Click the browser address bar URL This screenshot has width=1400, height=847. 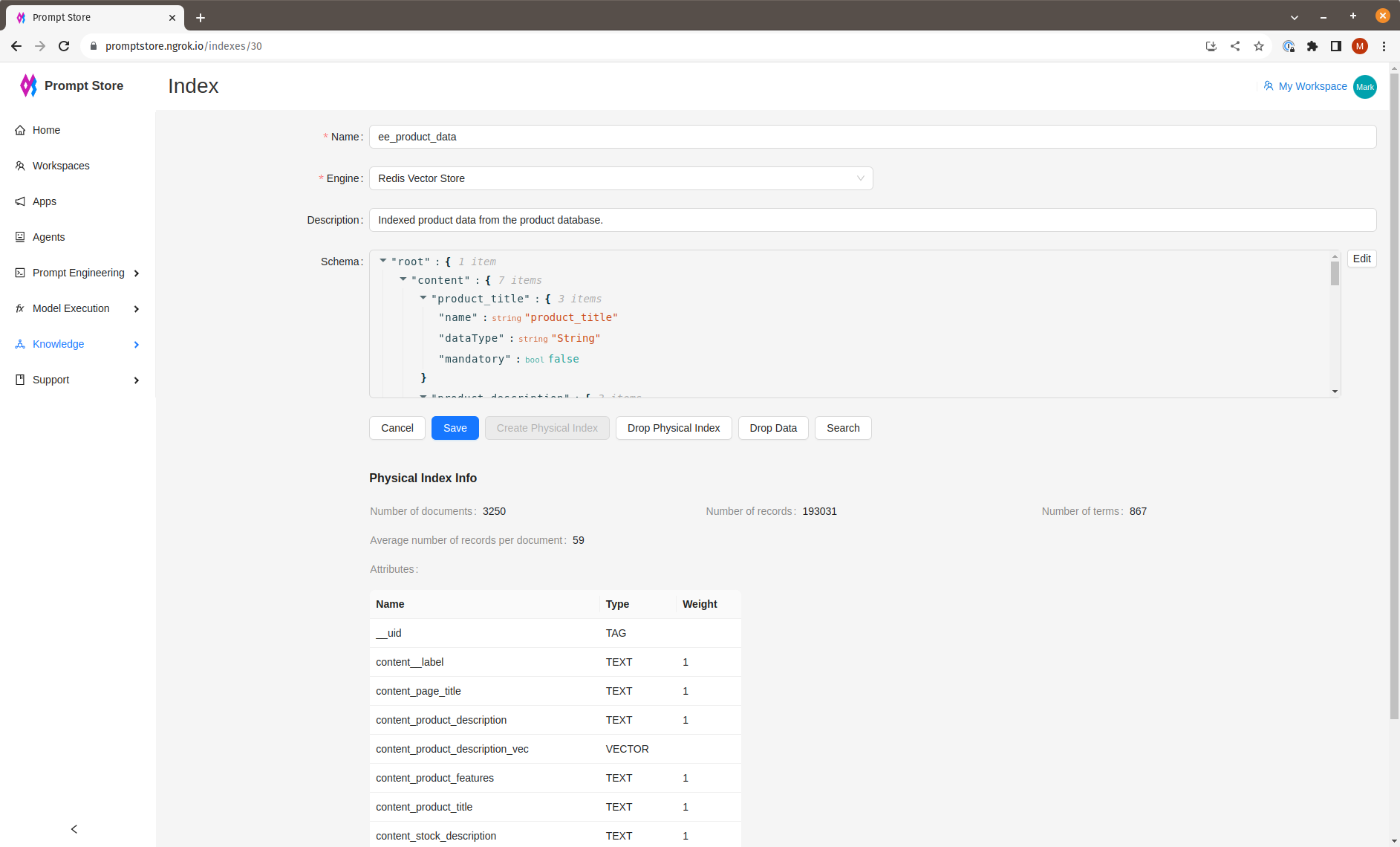pos(183,46)
